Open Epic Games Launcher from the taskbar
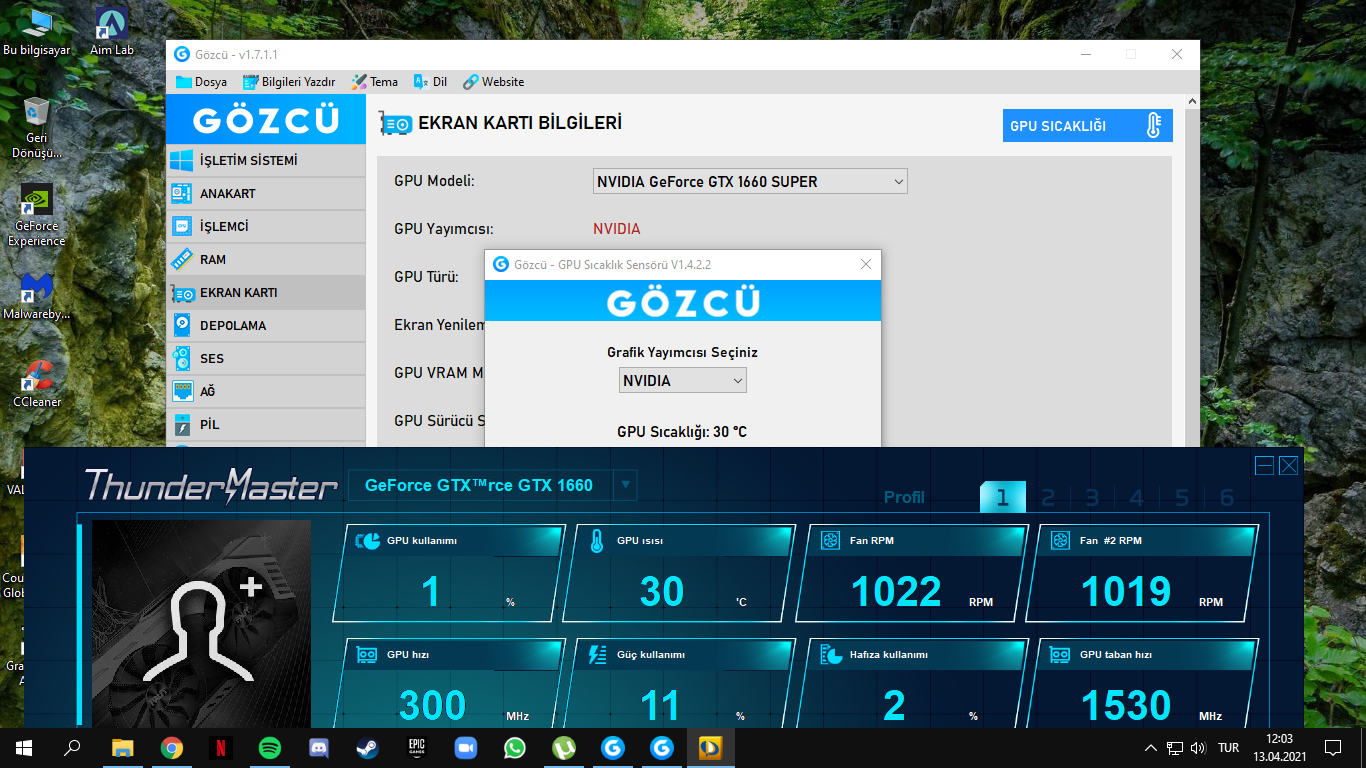1366x768 pixels. 417,747
